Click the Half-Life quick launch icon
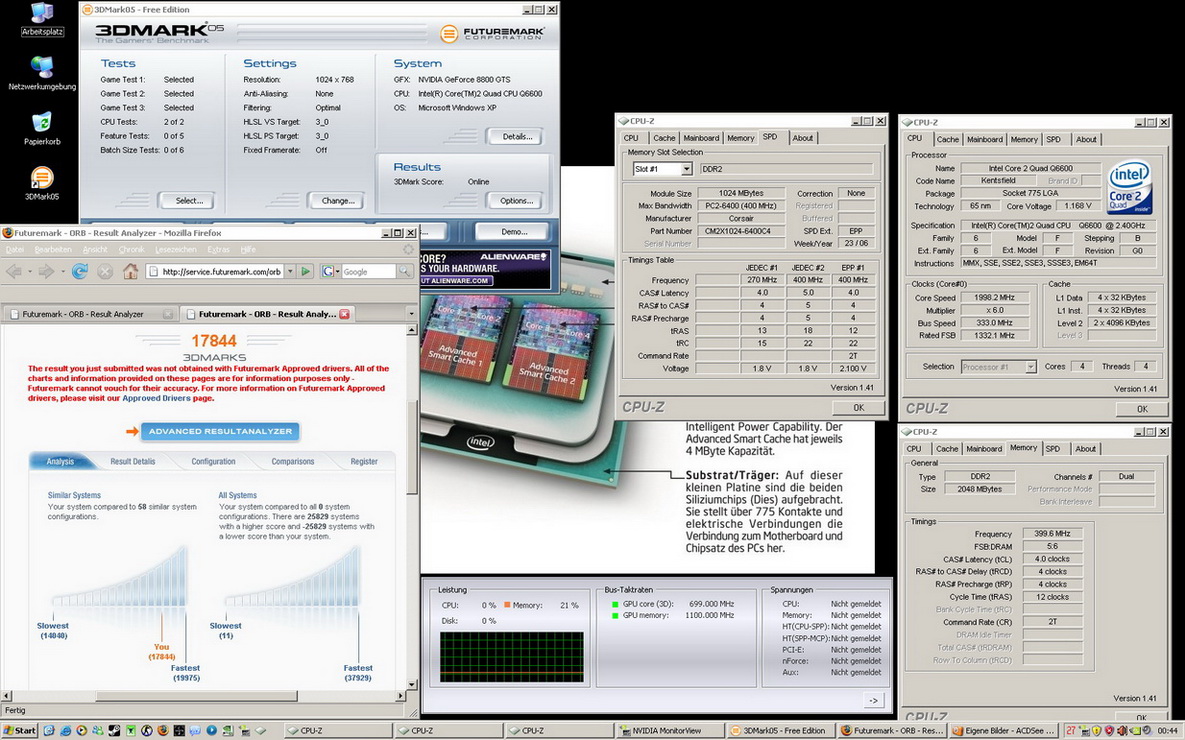1185x740 pixels. [147, 730]
